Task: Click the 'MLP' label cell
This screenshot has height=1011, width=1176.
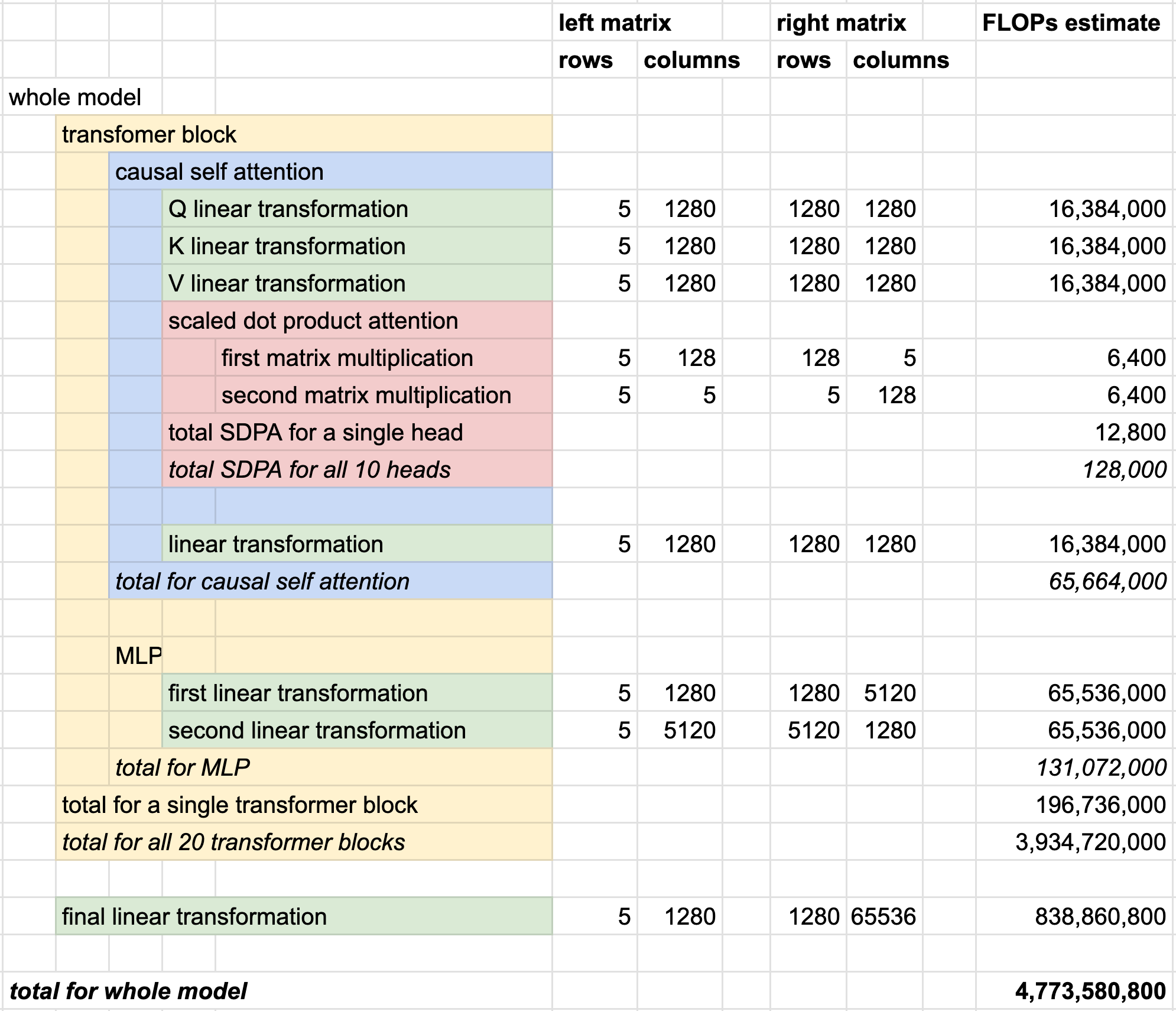Action: coord(137,656)
